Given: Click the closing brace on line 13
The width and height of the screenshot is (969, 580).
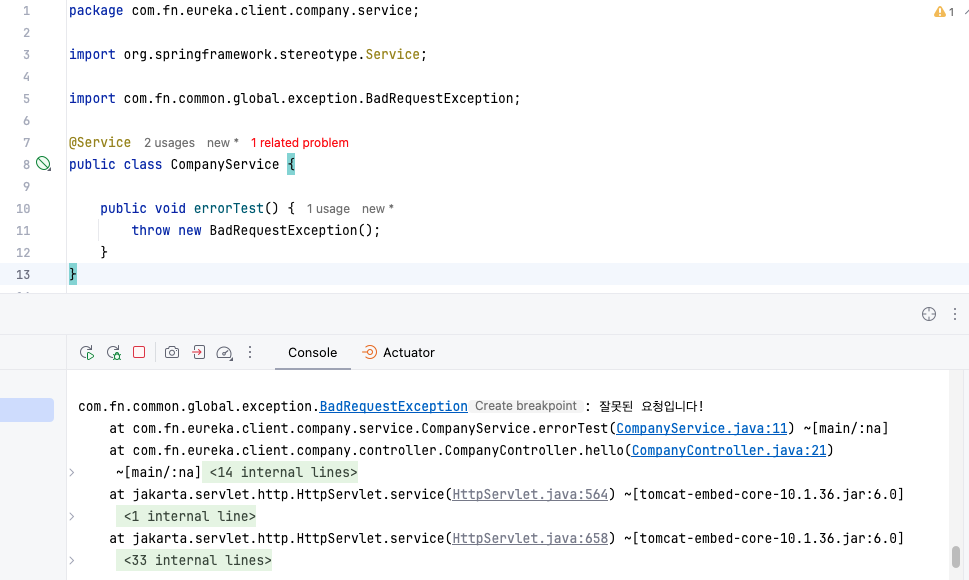Looking at the screenshot, I should (73, 274).
